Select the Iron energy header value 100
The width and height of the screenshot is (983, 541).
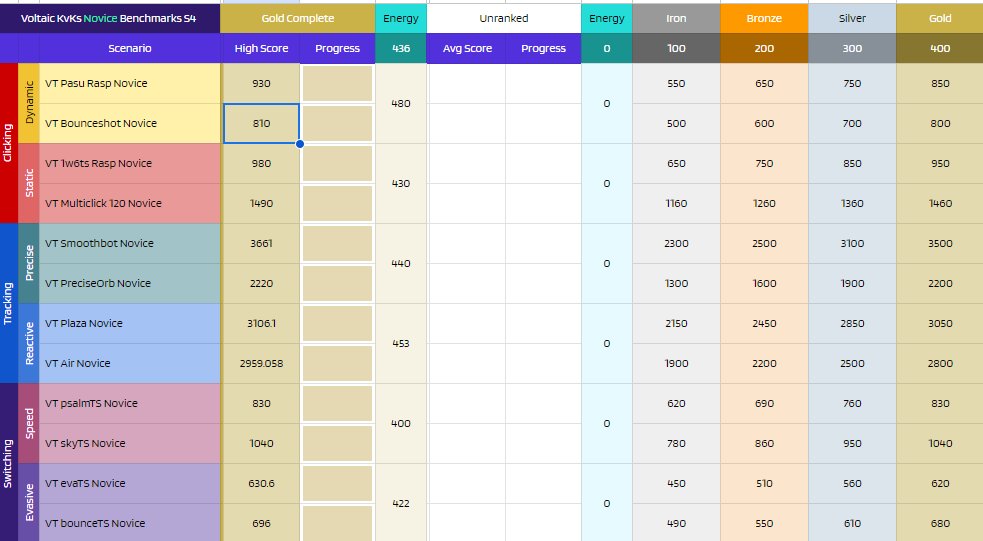(x=676, y=48)
